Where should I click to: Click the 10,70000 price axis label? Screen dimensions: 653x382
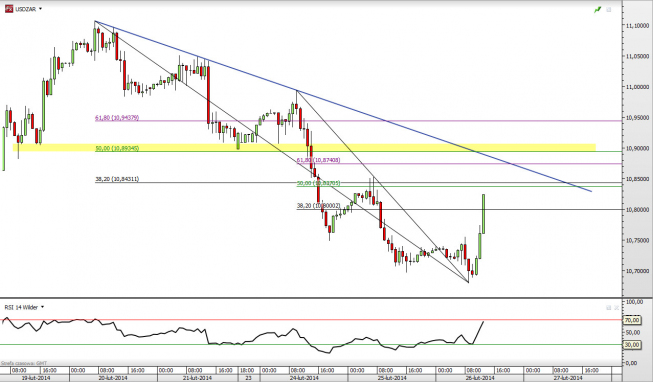[637, 271]
